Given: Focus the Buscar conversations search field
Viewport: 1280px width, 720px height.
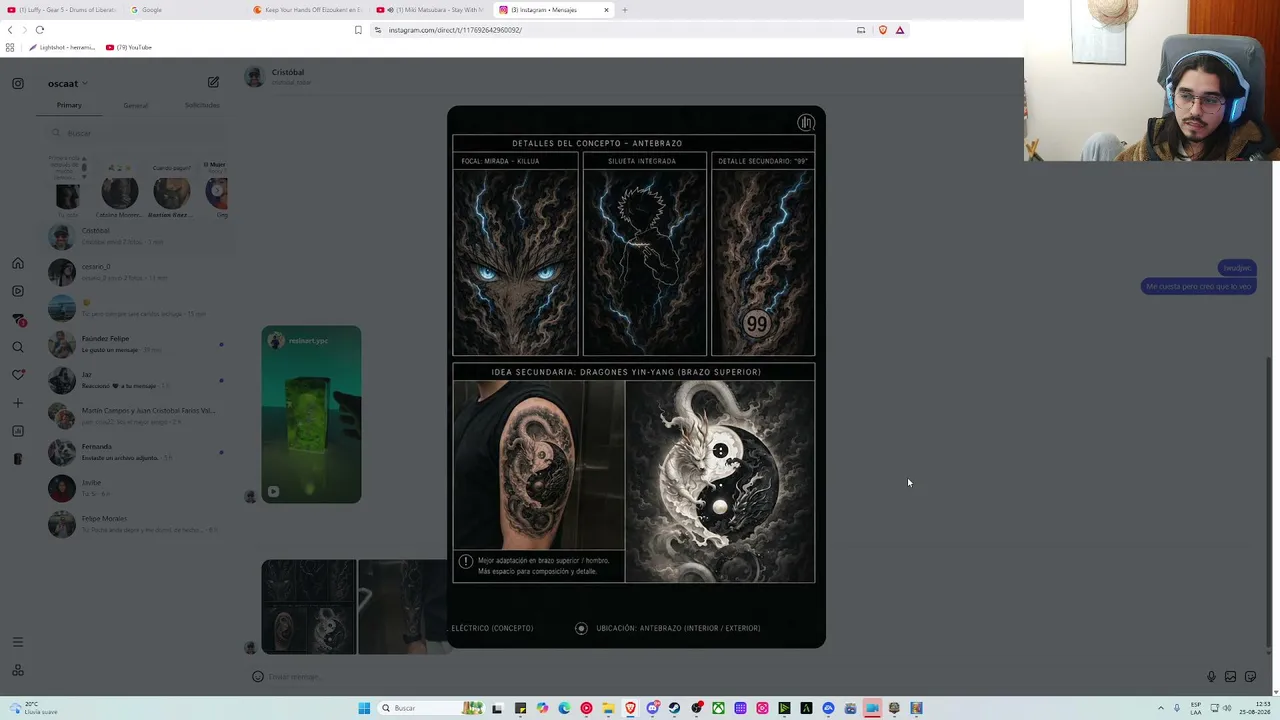Looking at the screenshot, I should coord(138,133).
